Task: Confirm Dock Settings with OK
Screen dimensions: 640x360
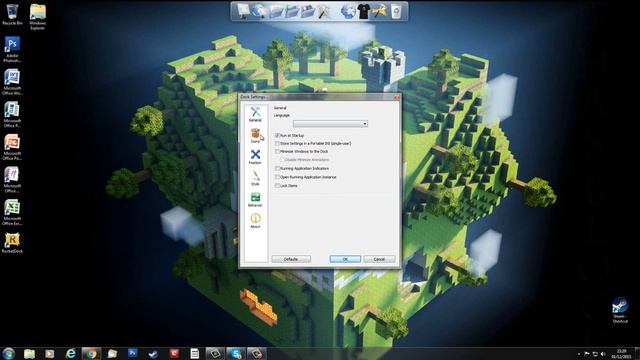Action: coord(345,259)
